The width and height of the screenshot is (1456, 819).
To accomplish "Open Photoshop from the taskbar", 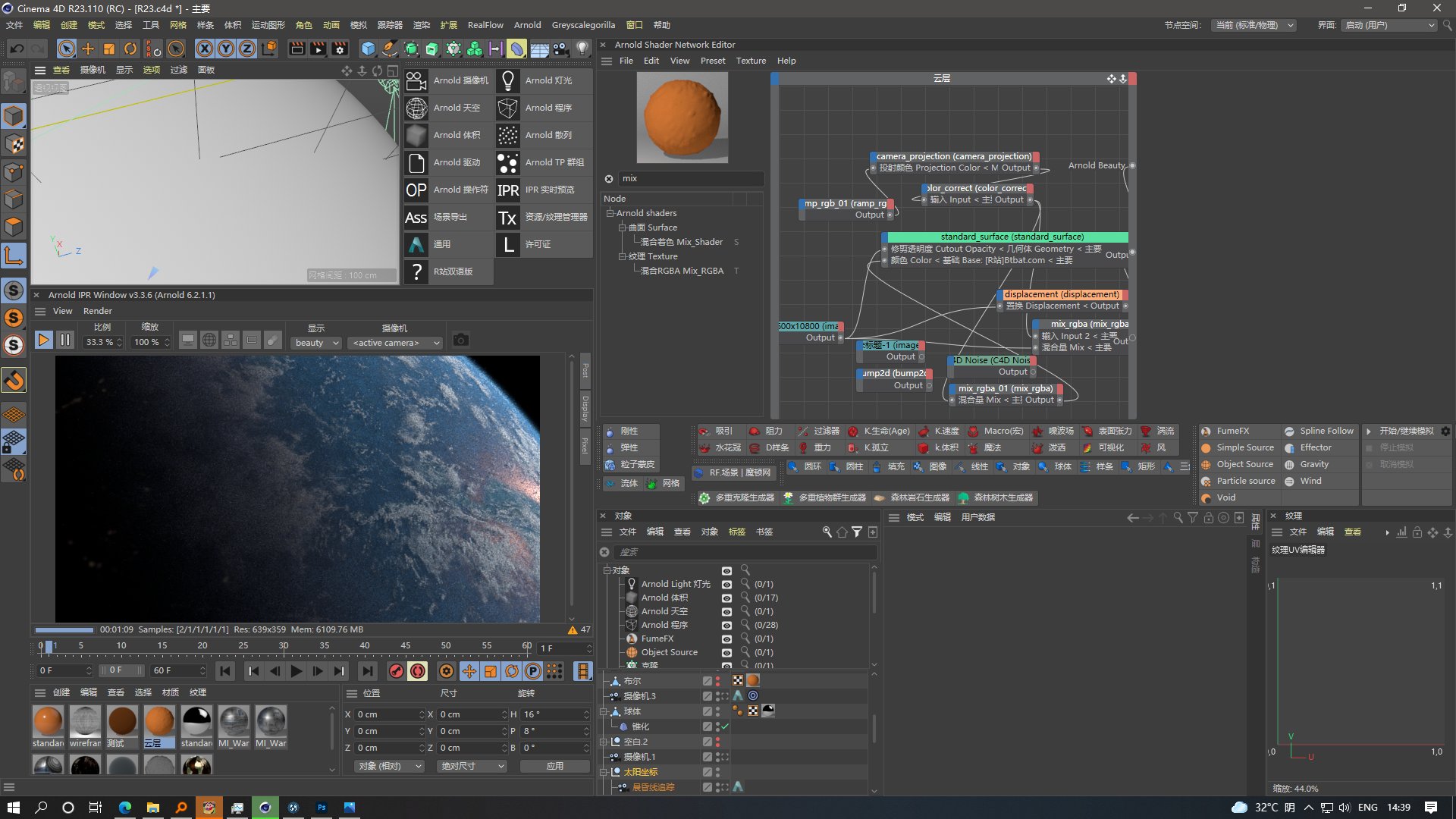I will tap(322, 808).
